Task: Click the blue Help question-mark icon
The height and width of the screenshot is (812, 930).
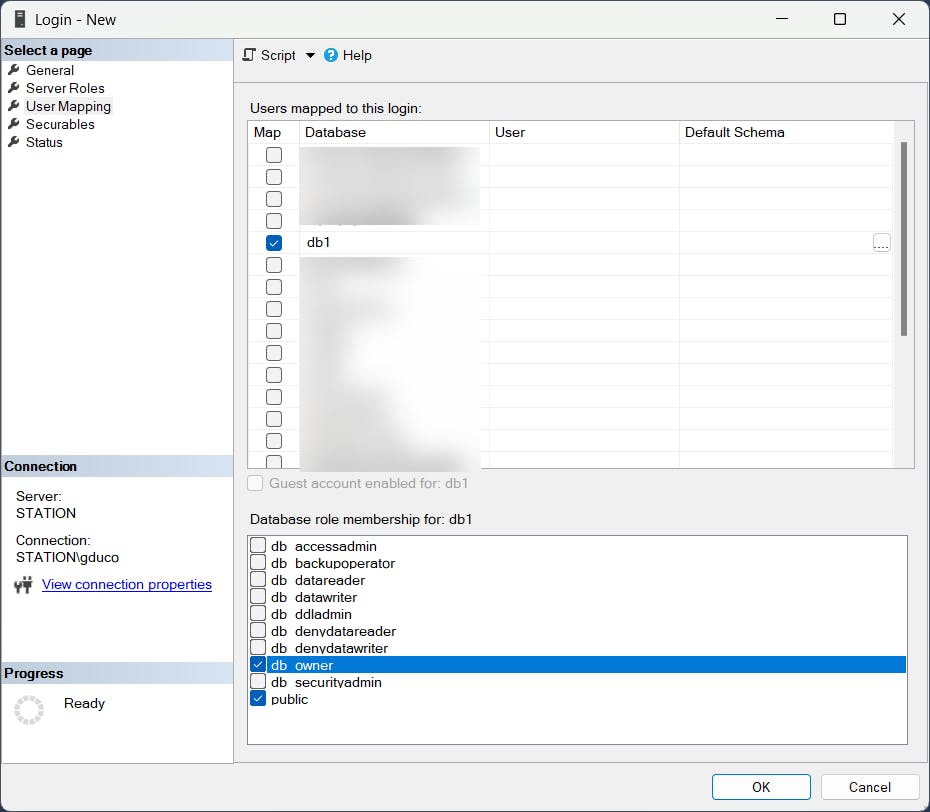Action: coord(331,55)
